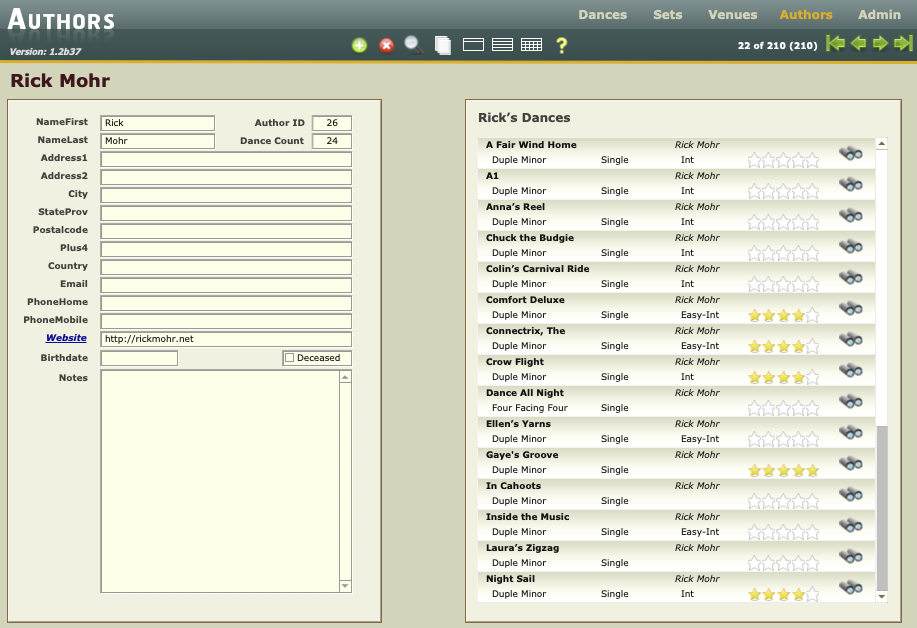917x628 pixels.
Task: Switch to form view layout icon
Action: click(x=474, y=45)
